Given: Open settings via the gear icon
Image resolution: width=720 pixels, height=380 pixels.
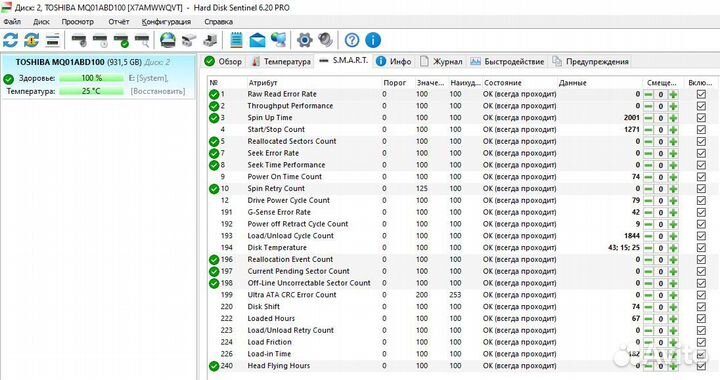Looking at the screenshot, I should tap(304, 40).
